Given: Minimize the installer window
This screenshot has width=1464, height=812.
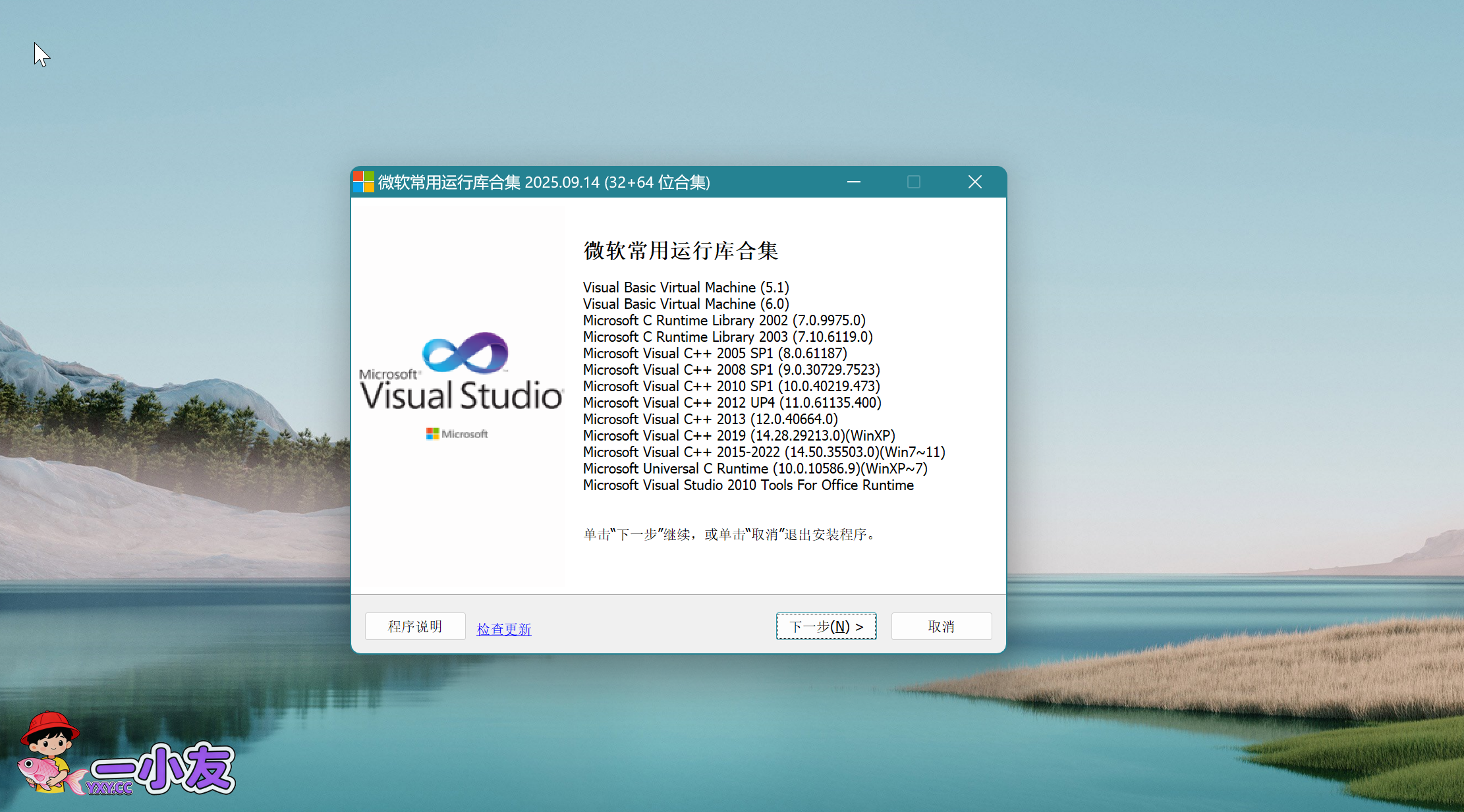Looking at the screenshot, I should coord(854,182).
